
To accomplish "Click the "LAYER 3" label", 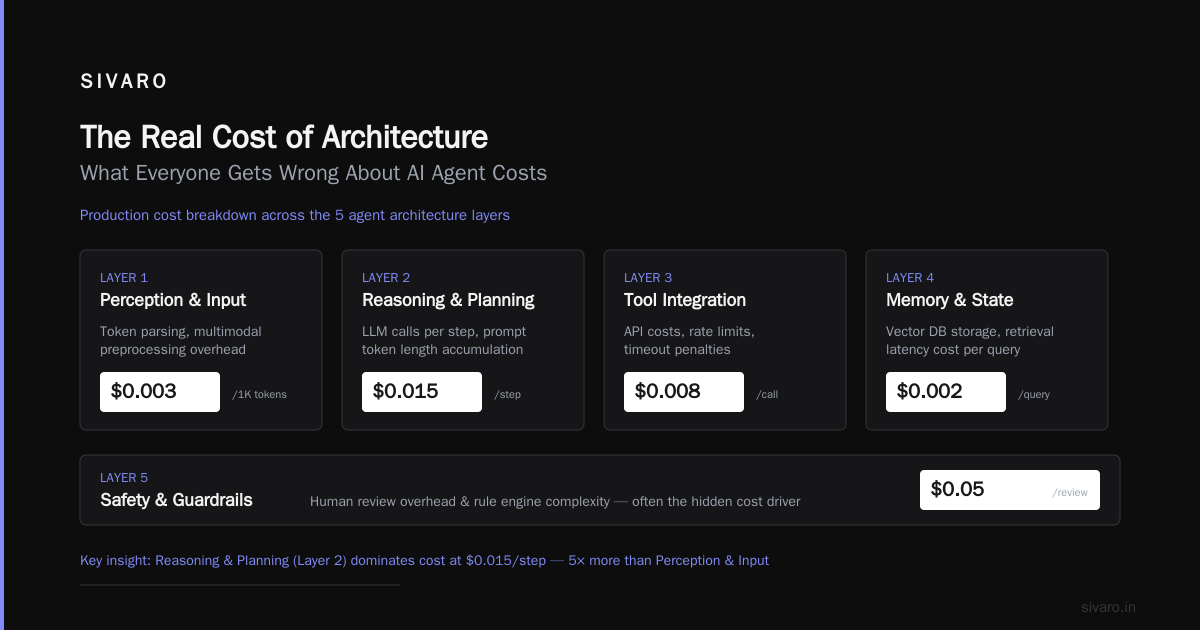I will 648,278.
